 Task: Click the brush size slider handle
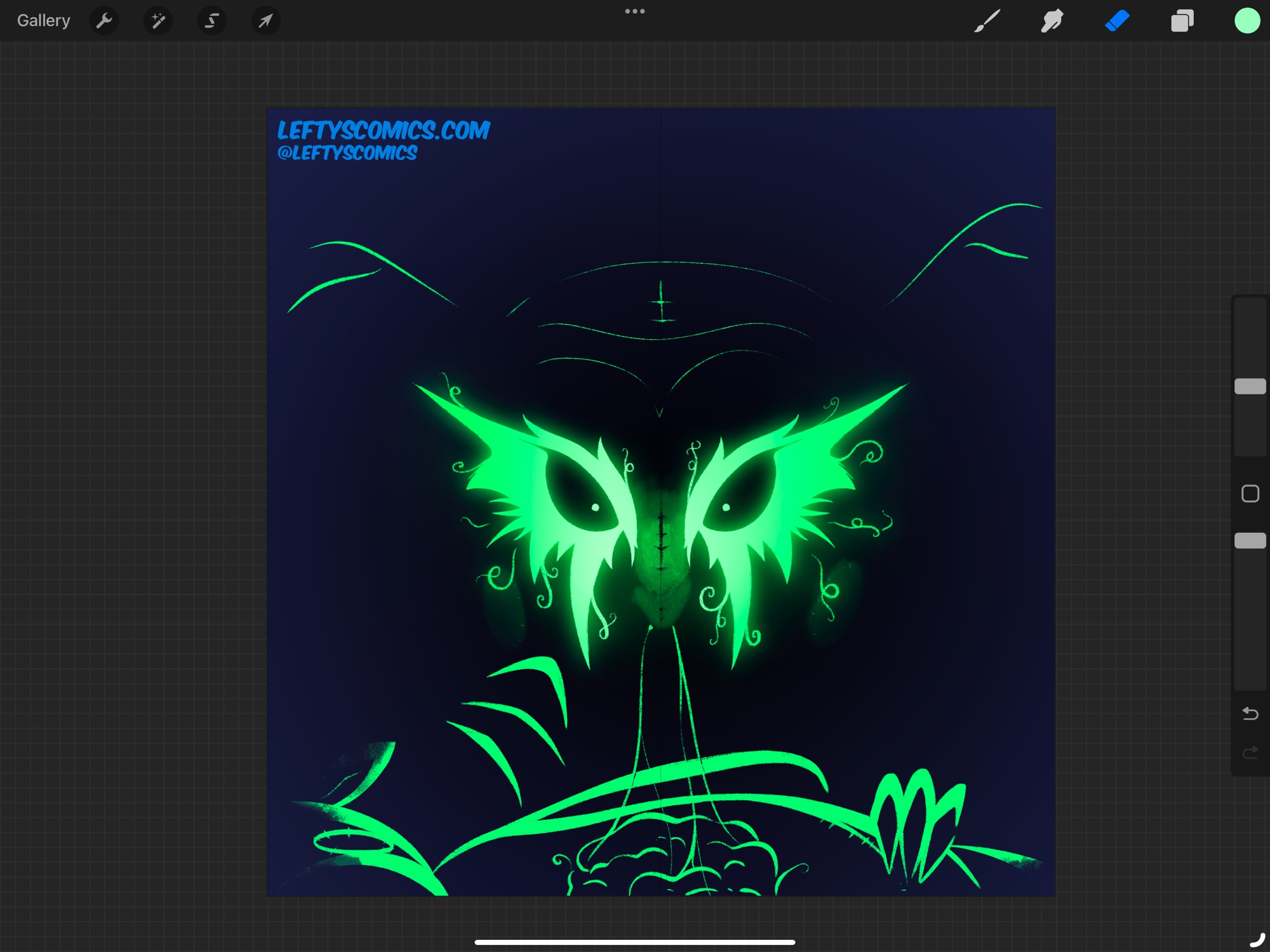1250,386
